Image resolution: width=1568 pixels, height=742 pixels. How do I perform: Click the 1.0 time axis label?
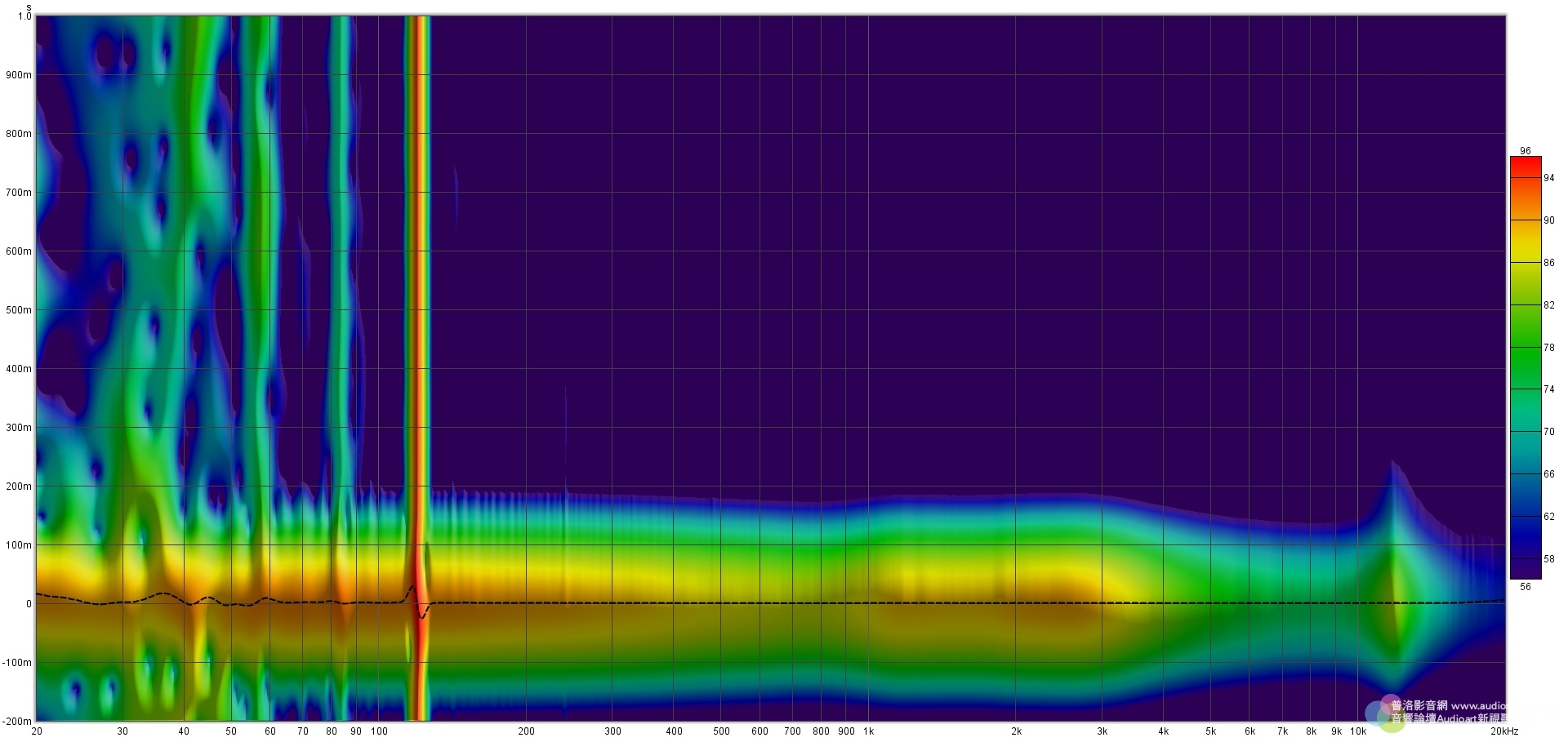pyautogui.click(x=24, y=16)
